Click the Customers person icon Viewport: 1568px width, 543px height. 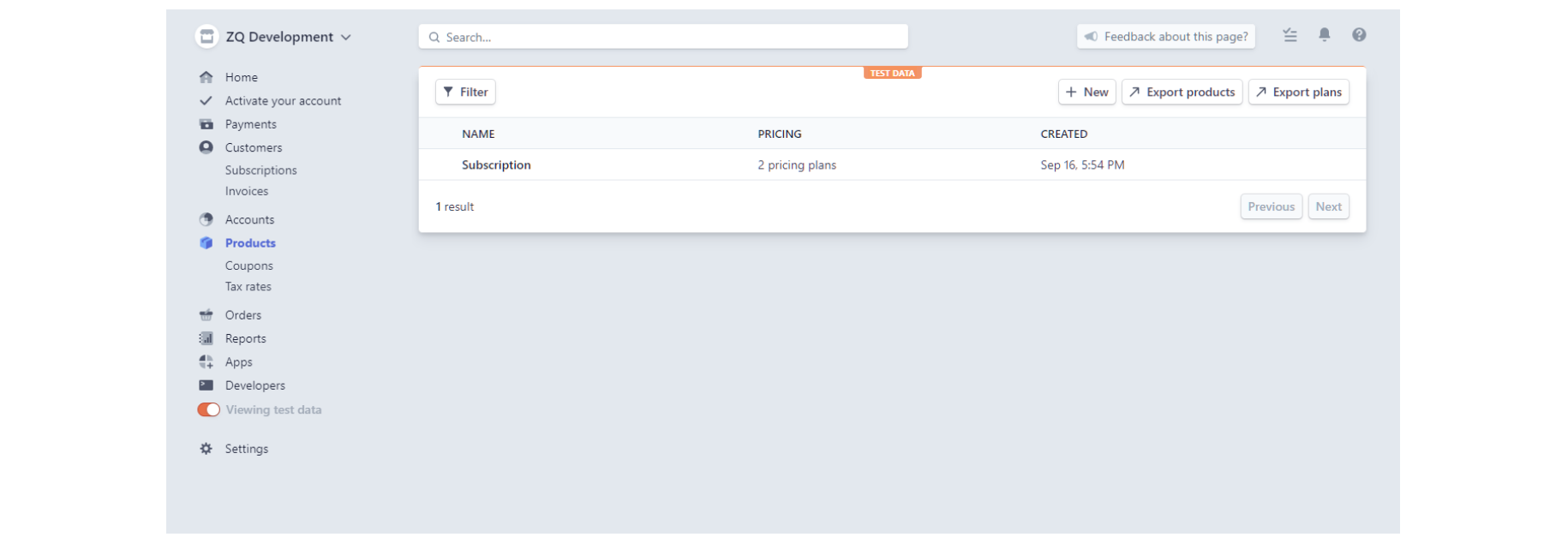pos(206,147)
